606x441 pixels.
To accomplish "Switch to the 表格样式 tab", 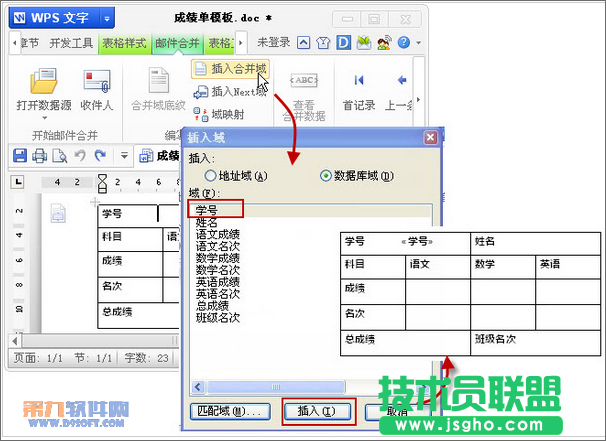I will click(124, 43).
